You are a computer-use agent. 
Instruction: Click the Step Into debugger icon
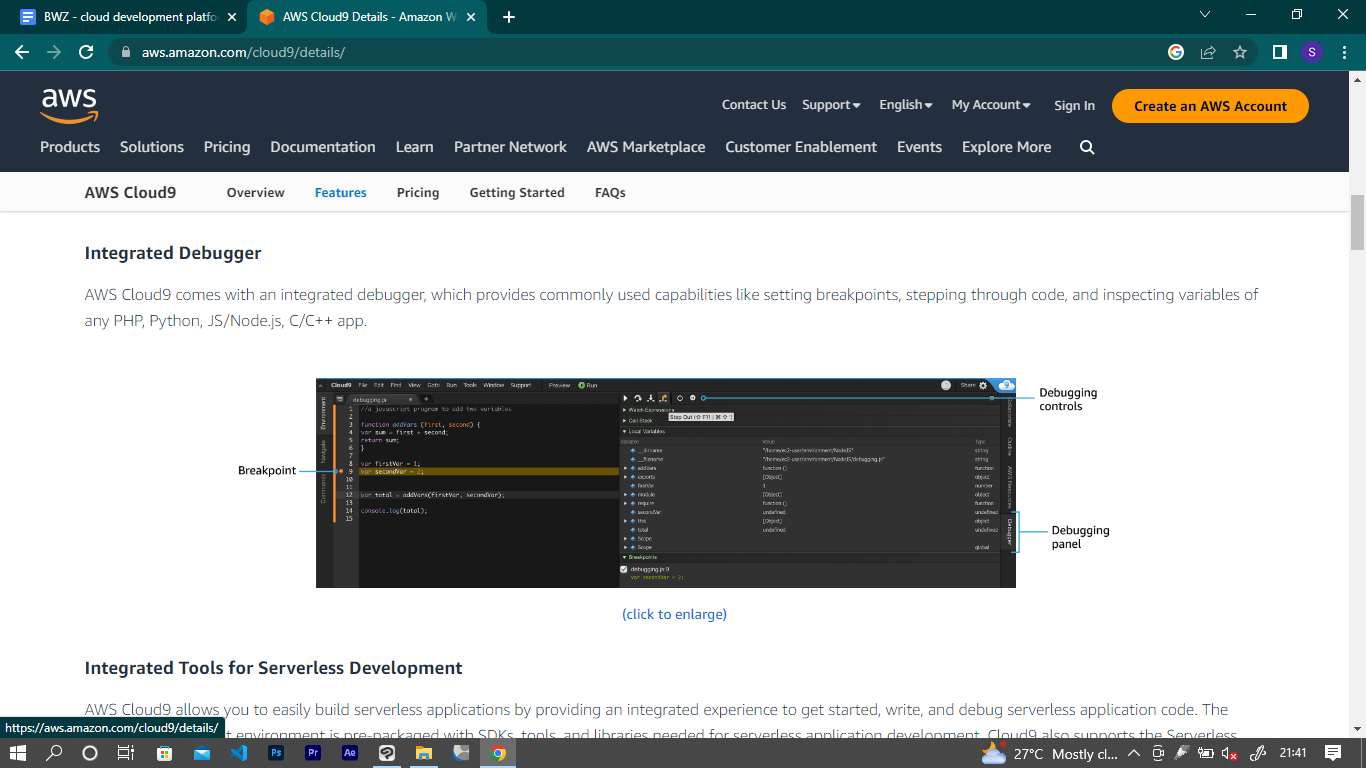click(x=650, y=397)
